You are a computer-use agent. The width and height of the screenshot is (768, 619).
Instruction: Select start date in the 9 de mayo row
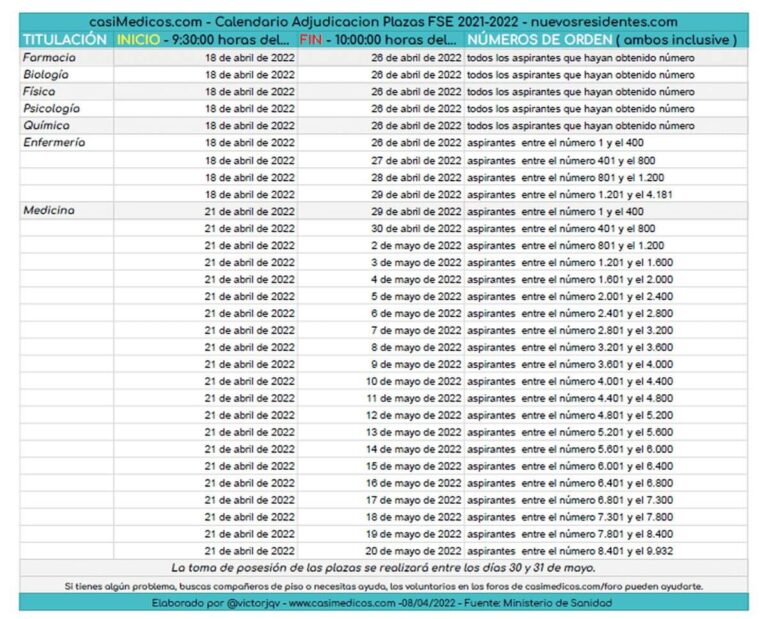(x=250, y=364)
